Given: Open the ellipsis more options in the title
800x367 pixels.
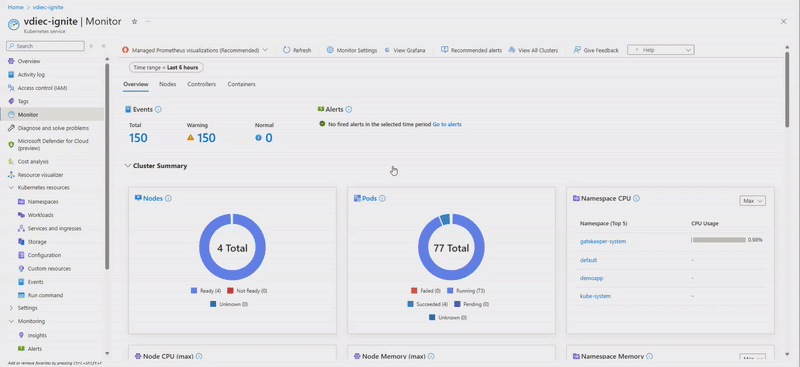Looking at the screenshot, I should (x=148, y=21).
